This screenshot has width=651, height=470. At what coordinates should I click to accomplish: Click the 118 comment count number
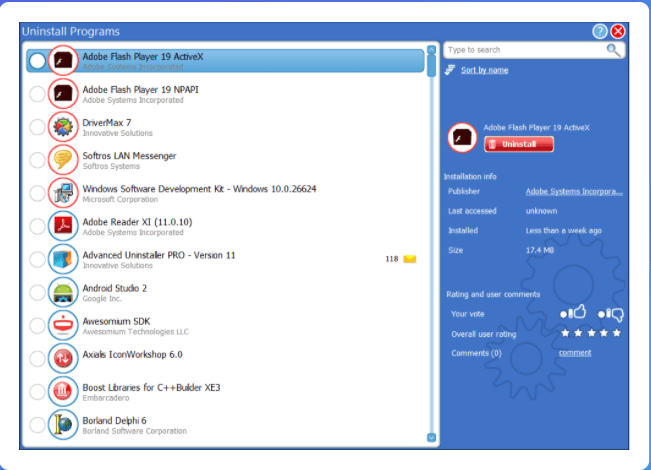[x=392, y=259]
